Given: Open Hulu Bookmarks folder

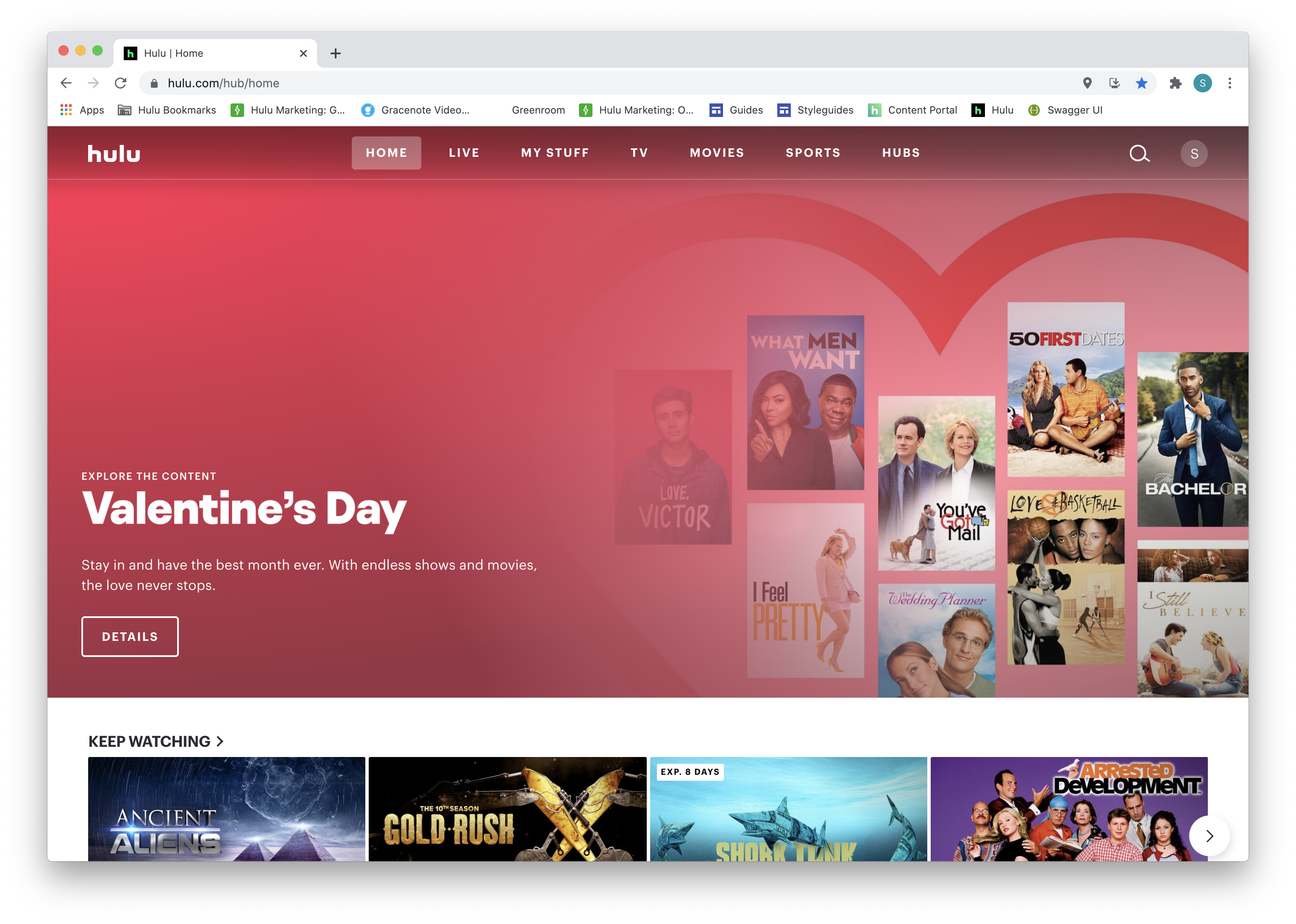Looking at the screenshot, I should pos(167,110).
